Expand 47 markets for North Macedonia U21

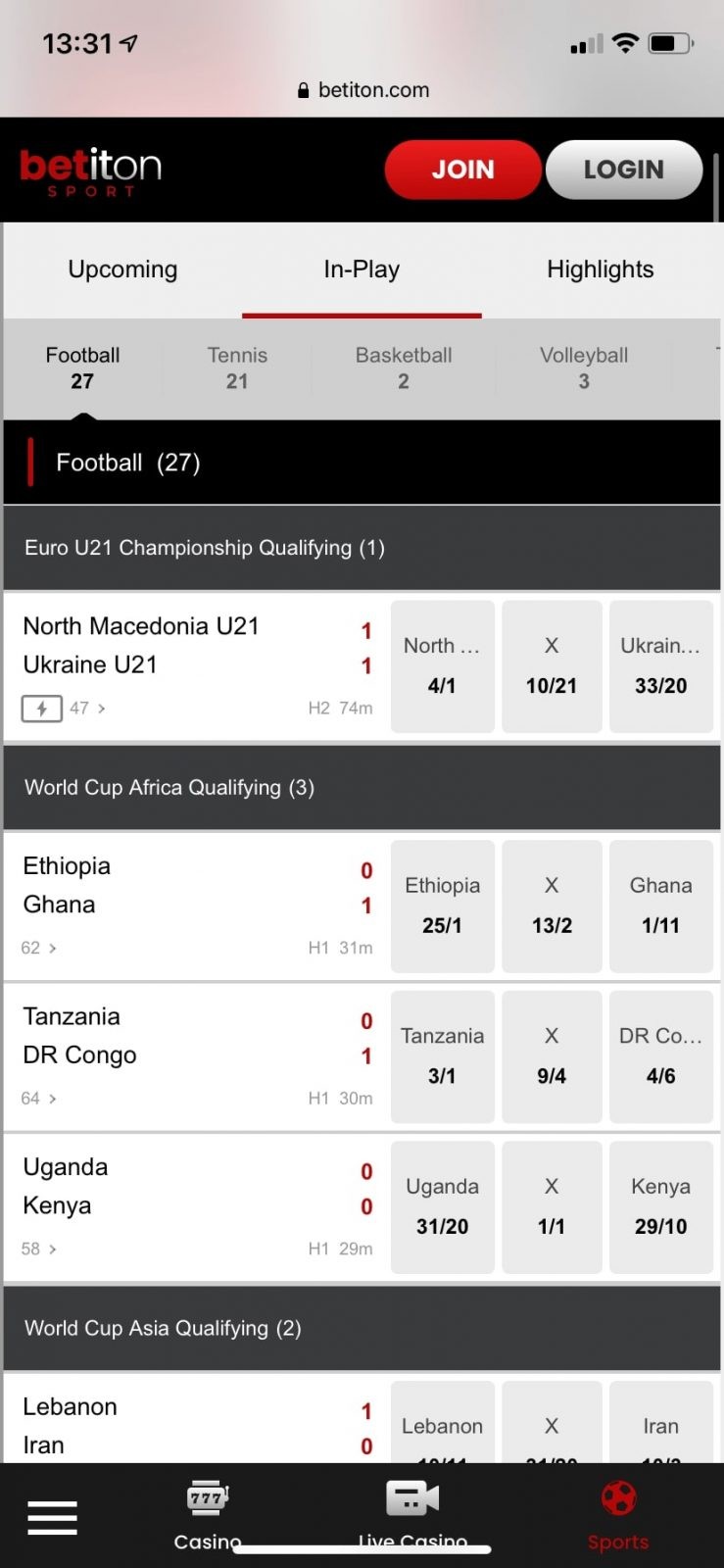87,708
